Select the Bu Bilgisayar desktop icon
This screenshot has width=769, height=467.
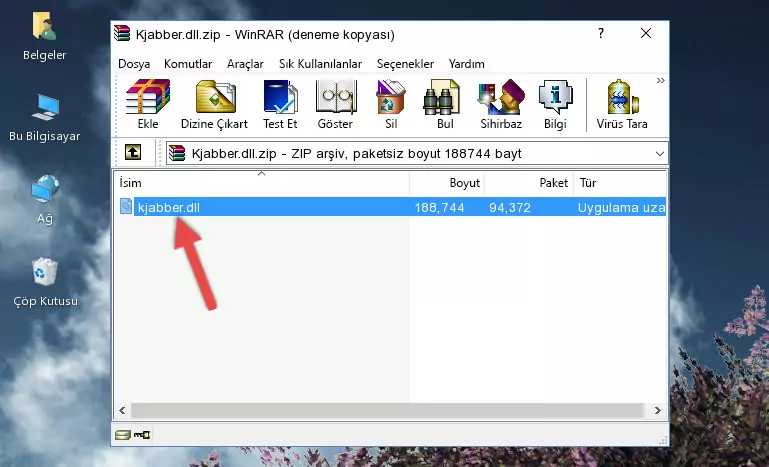tap(45, 118)
